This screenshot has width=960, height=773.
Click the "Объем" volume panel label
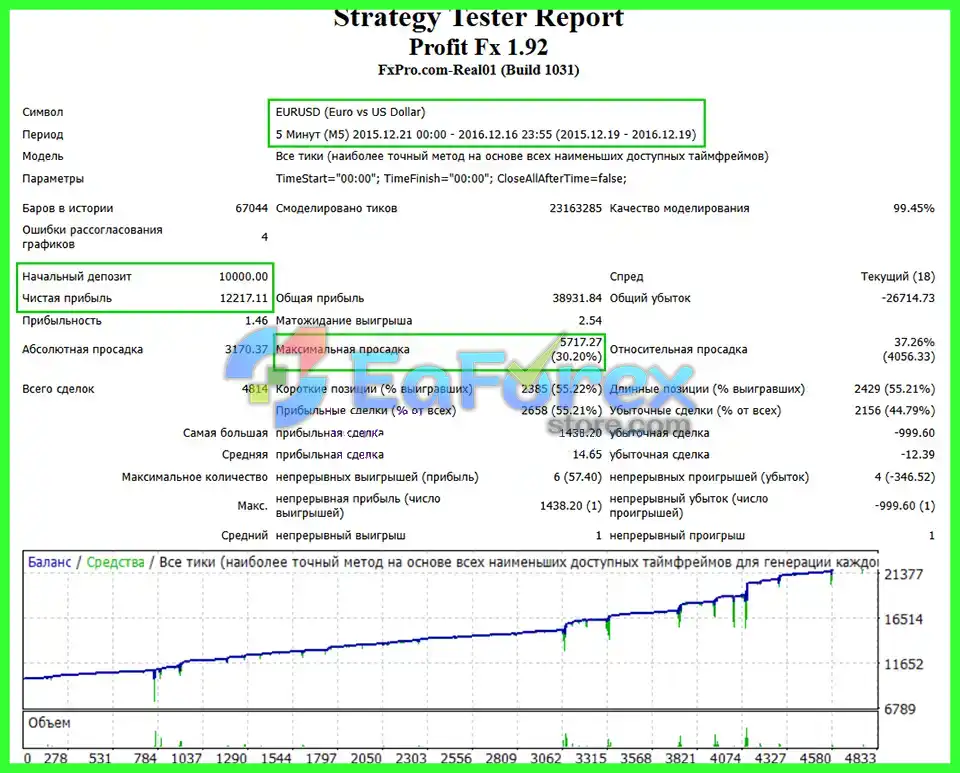coord(49,723)
